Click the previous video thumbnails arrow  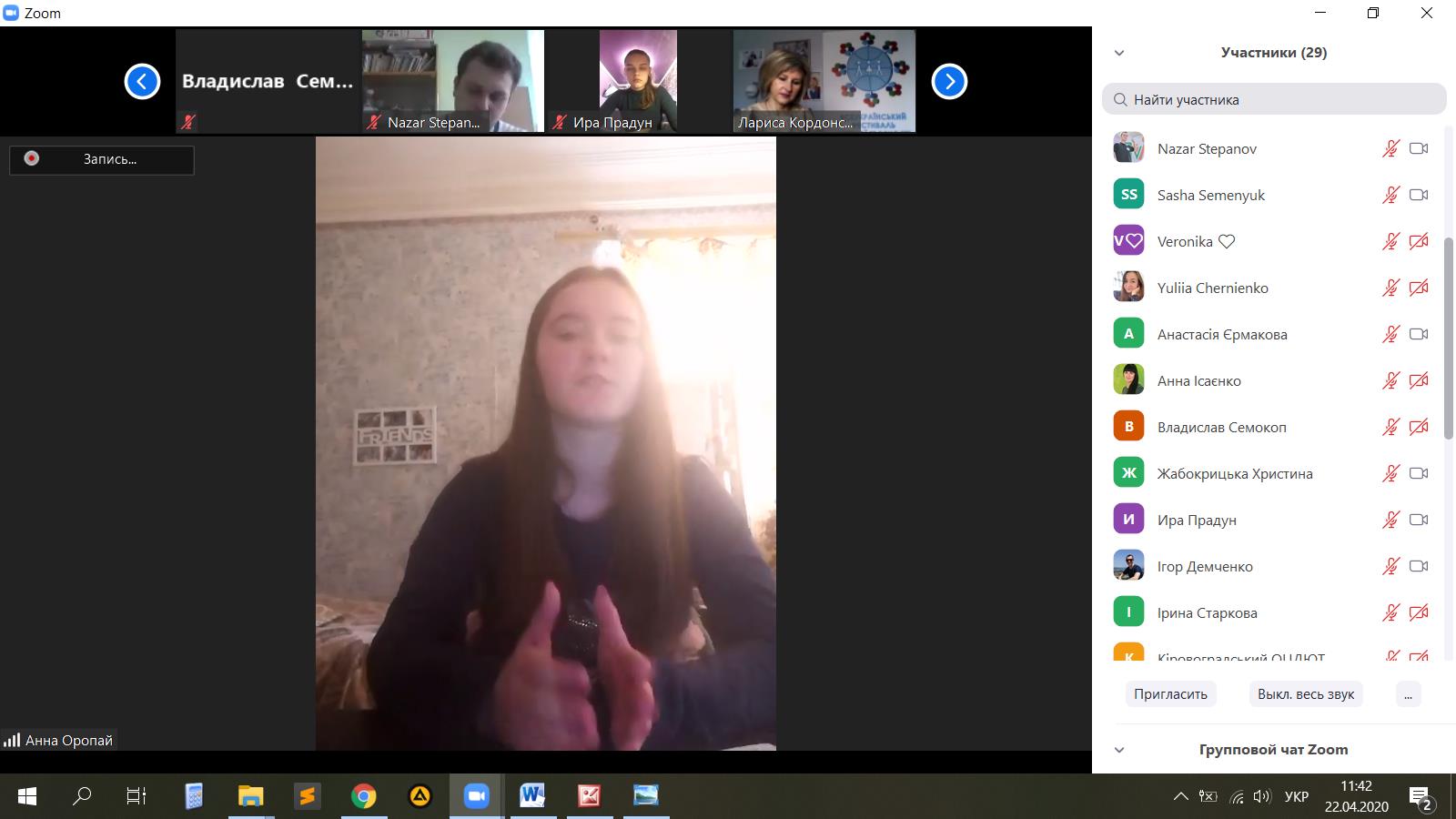[x=142, y=82]
